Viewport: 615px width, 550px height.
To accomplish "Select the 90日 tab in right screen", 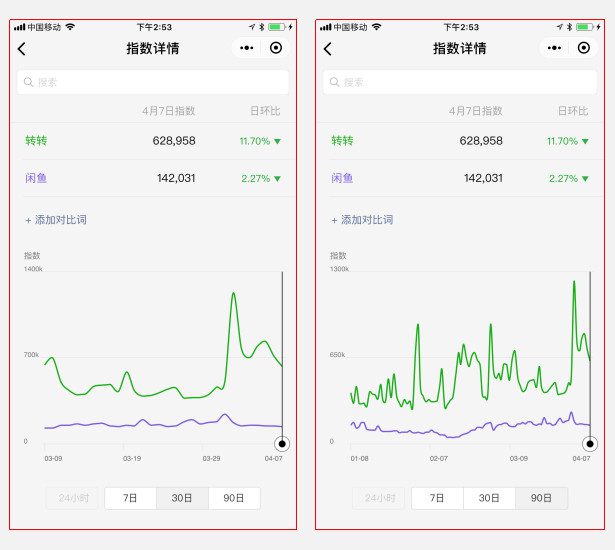I will coord(541,498).
